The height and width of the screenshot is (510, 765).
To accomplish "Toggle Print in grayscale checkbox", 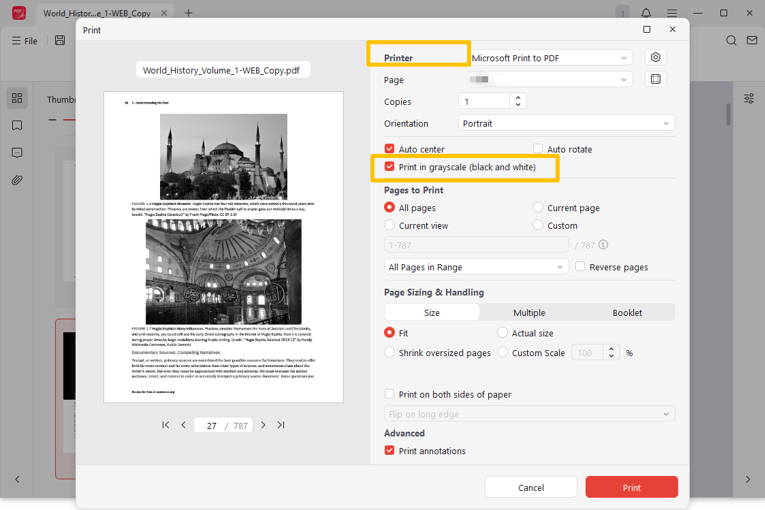I will click(389, 166).
